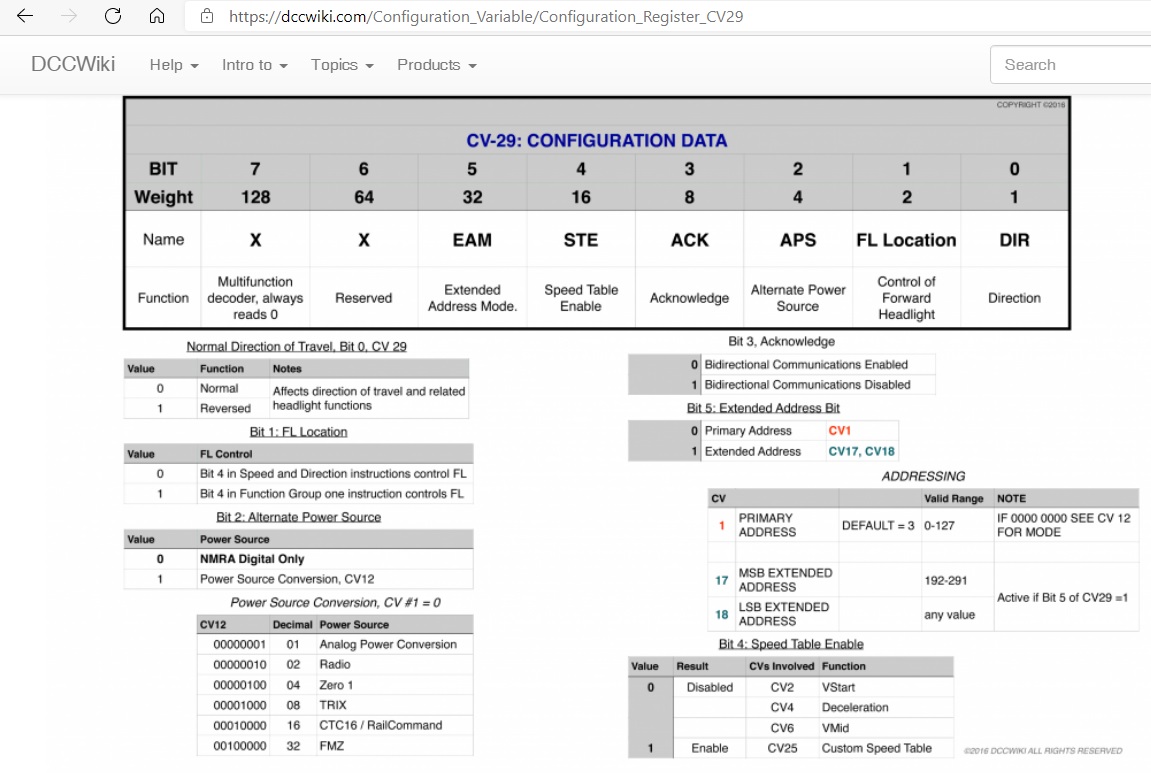1151x773 pixels.
Task: Click the 'CV25' cell in the Enable row
Action: coord(782,748)
